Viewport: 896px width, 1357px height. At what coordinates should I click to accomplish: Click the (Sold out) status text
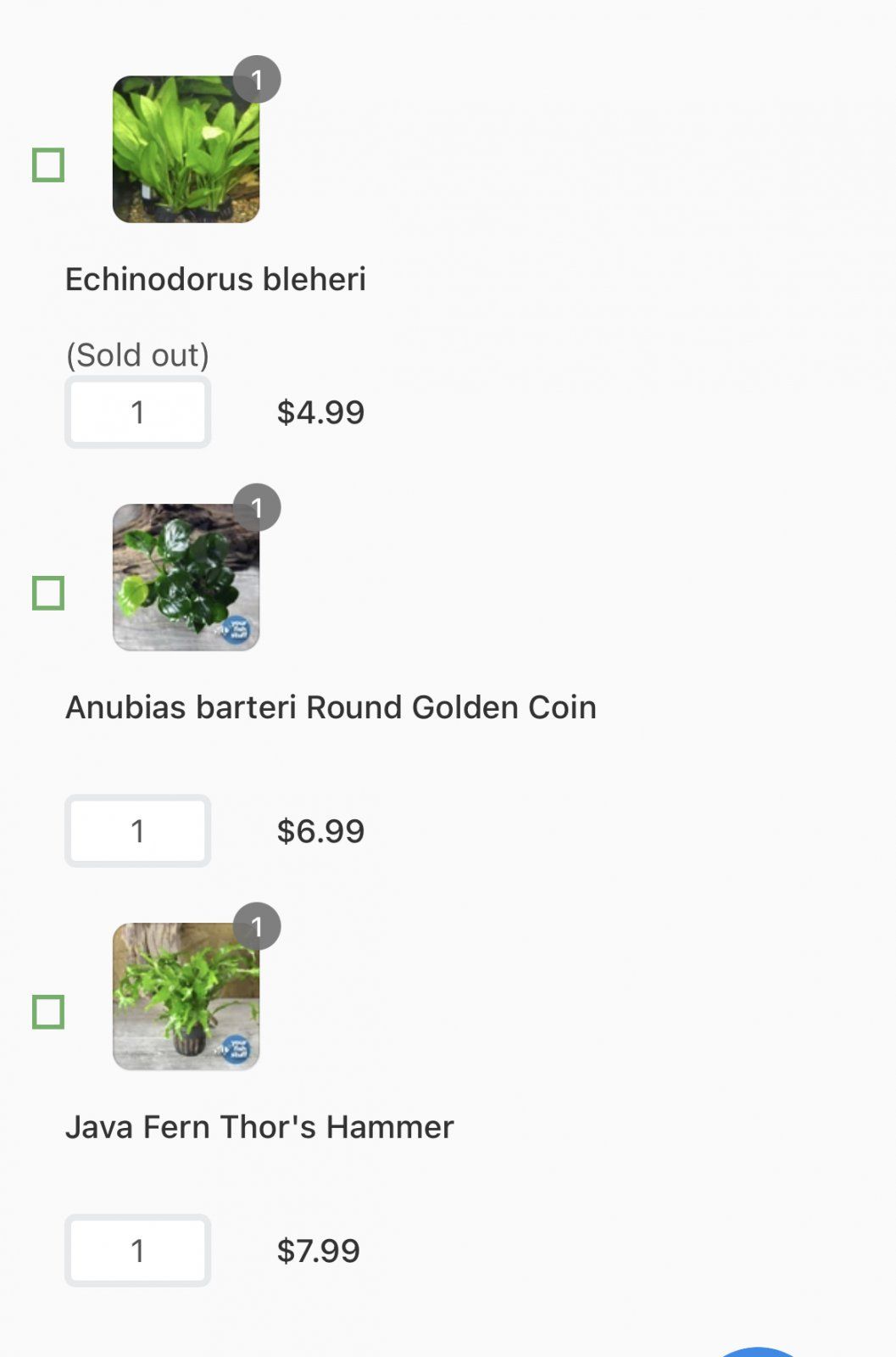[x=137, y=355]
